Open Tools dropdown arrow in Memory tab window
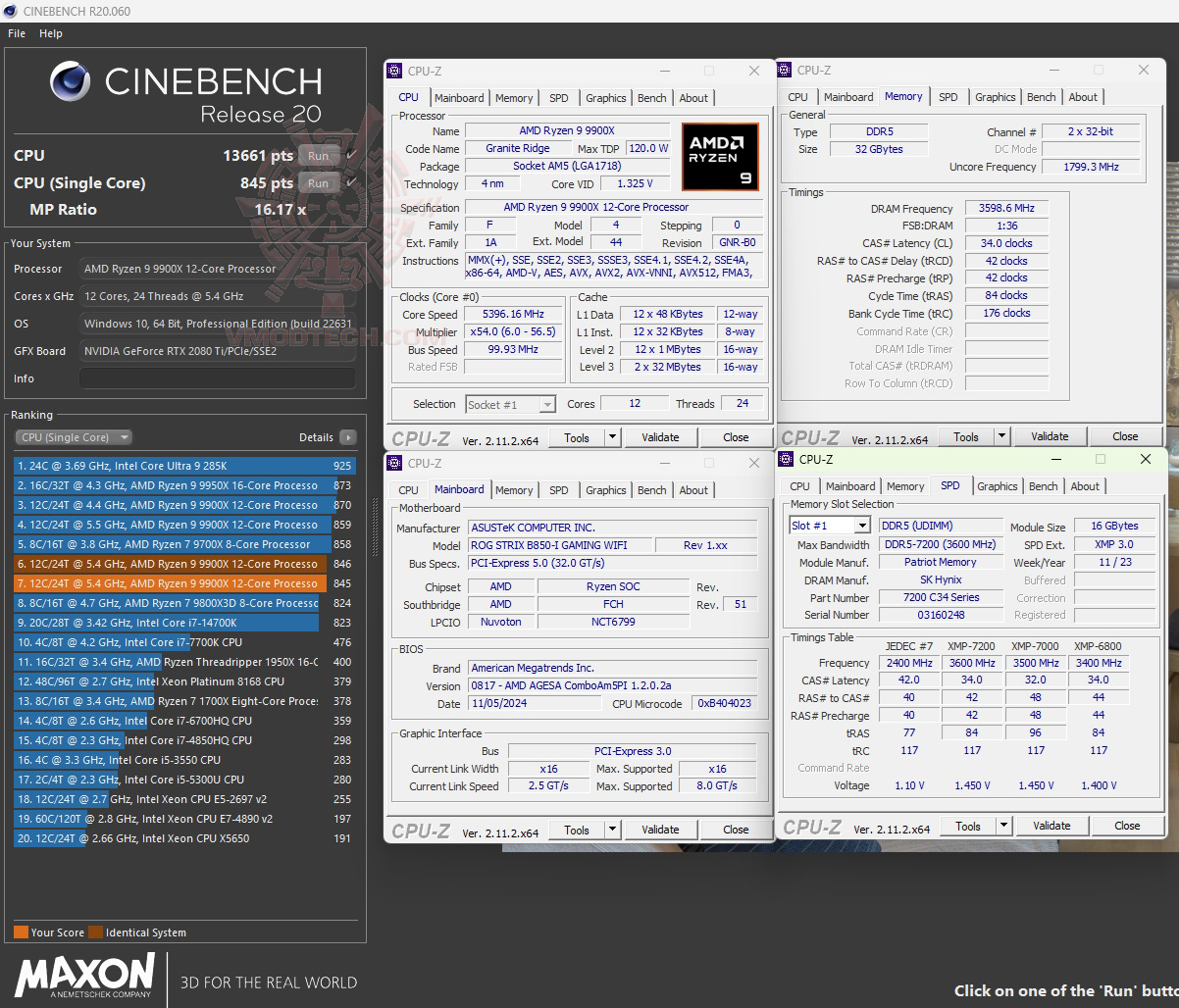Image resolution: width=1179 pixels, height=1008 pixels. pyautogui.click(x=1002, y=436)
